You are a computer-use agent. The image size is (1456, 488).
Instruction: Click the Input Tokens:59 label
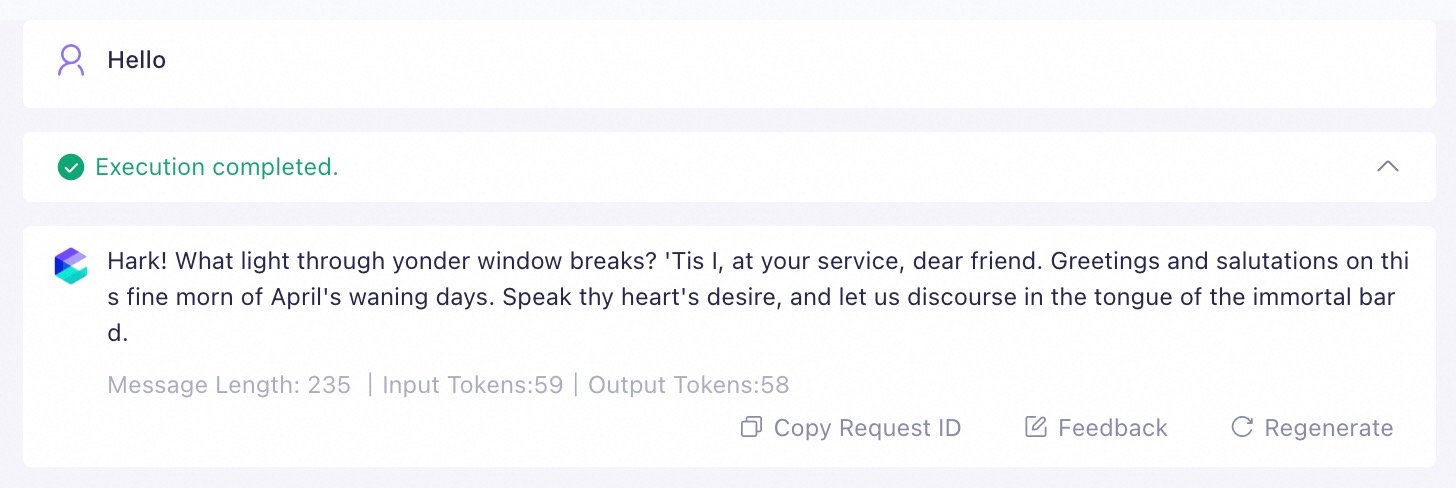(x=473, y=385)
